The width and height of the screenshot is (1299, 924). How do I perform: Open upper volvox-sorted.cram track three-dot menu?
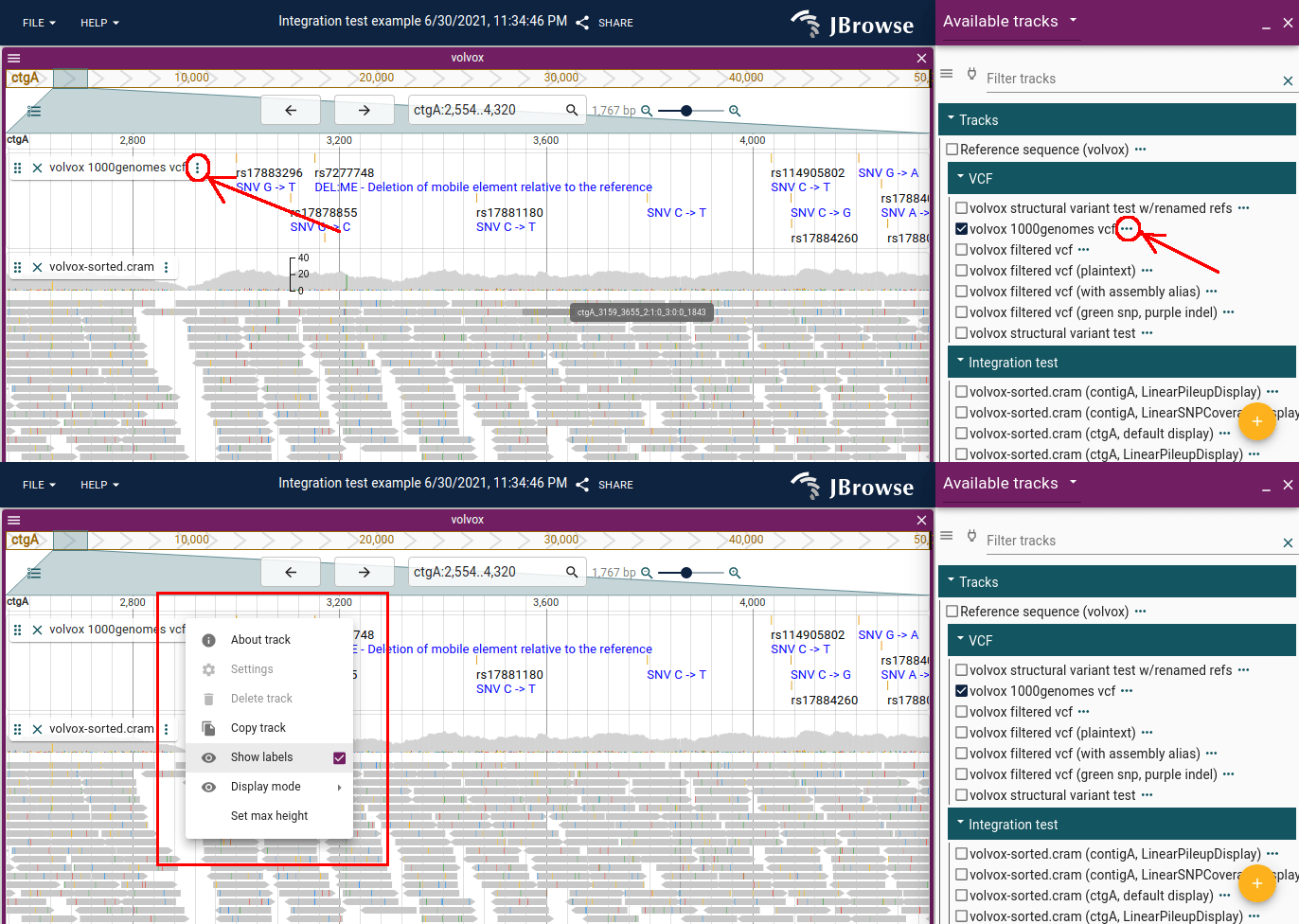point(167,267)
